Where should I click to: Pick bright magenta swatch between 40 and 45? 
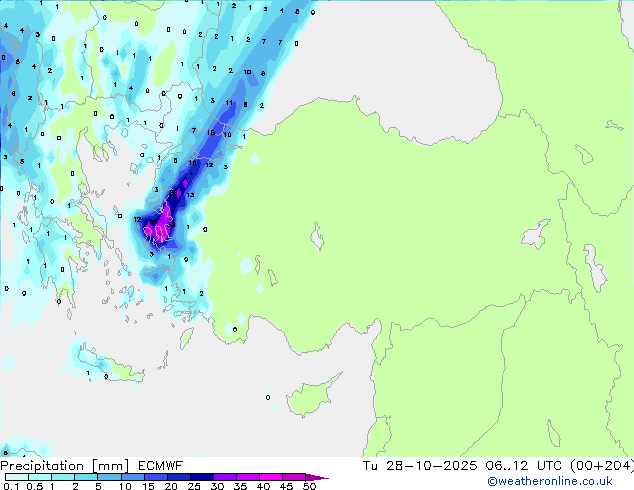click(271, 477)
